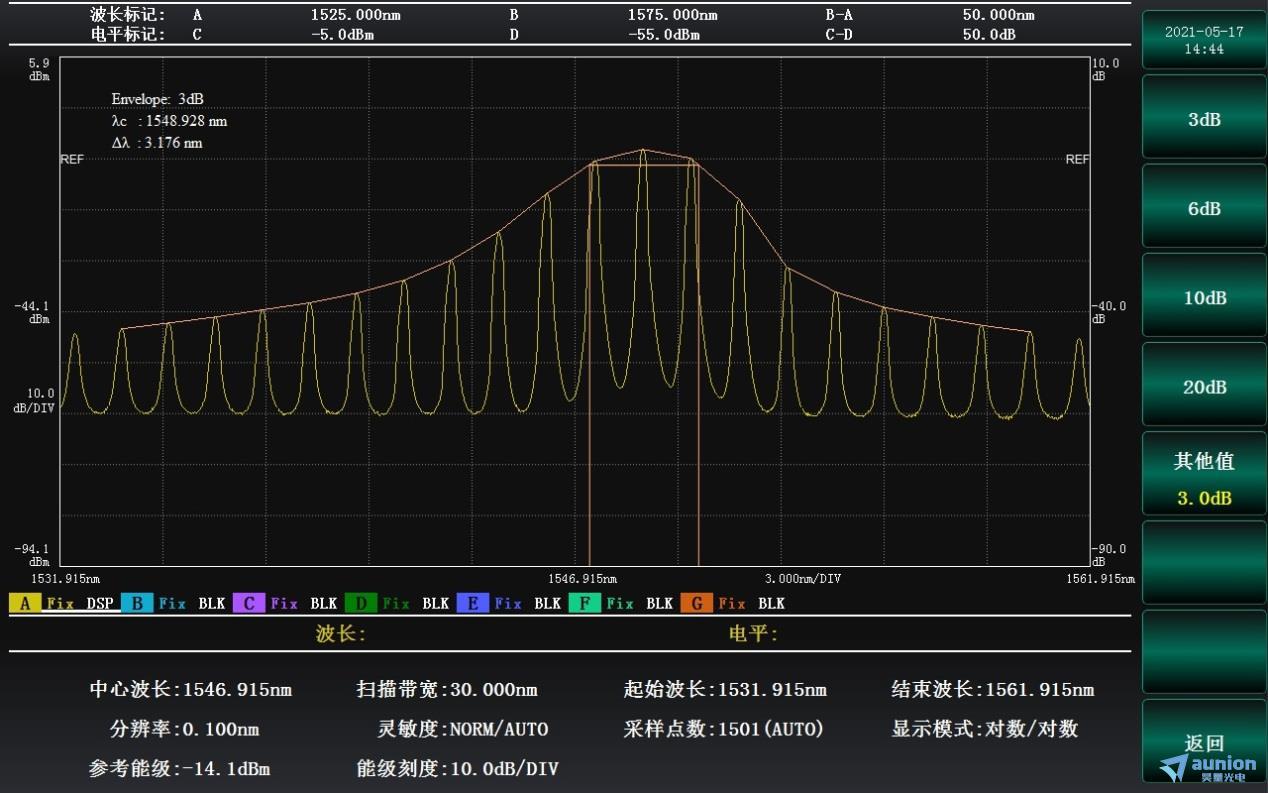1268x793 pixels.
Task: Click the 能级刻度 10.0dB/DIV setting
Action: [458, 769]
